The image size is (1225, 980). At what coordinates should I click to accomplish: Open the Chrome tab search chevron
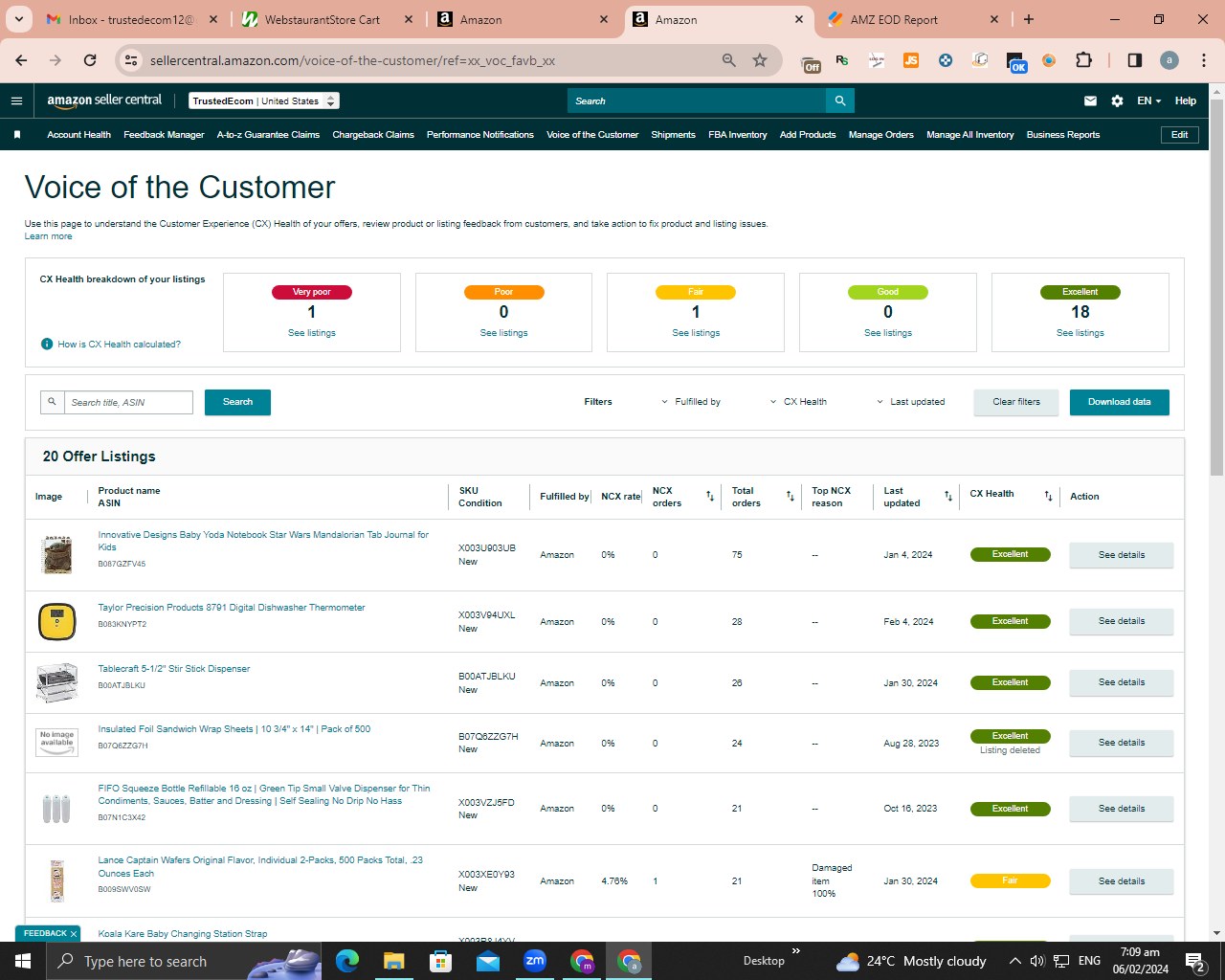[19, 19]
